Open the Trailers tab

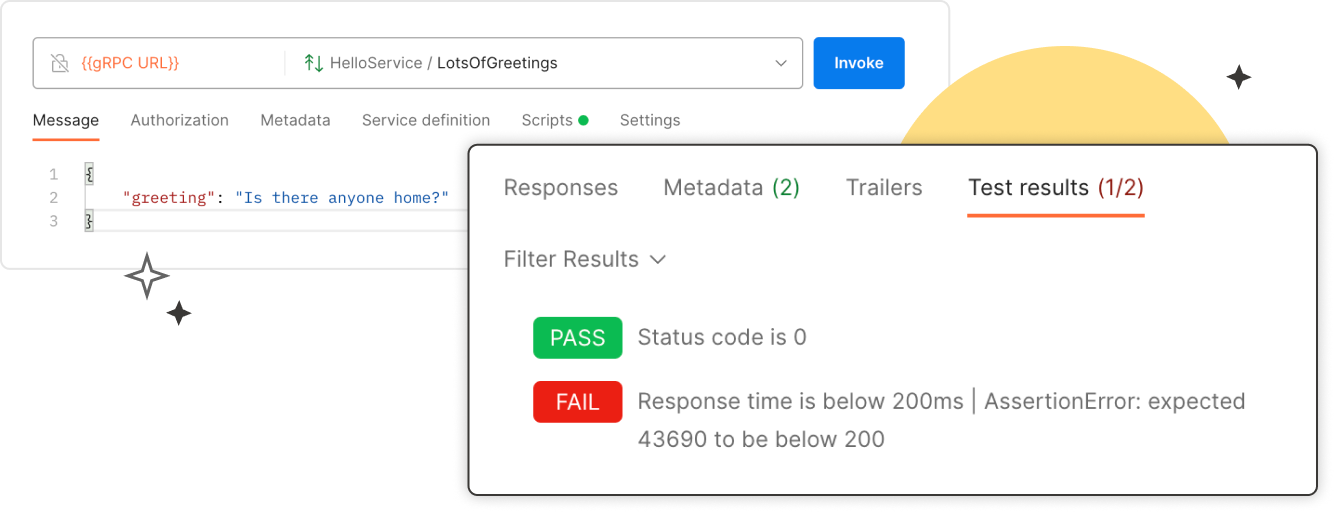click(x=884, y=188)
